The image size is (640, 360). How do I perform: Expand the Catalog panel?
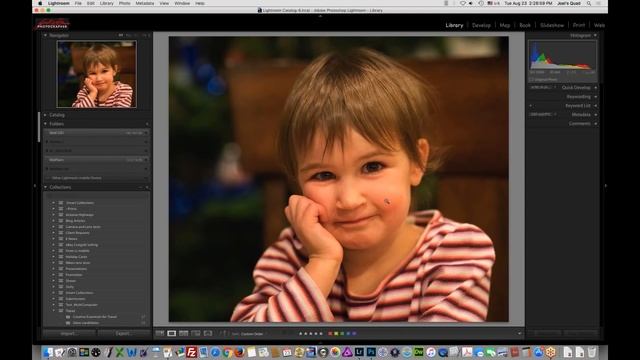[45, 115]
